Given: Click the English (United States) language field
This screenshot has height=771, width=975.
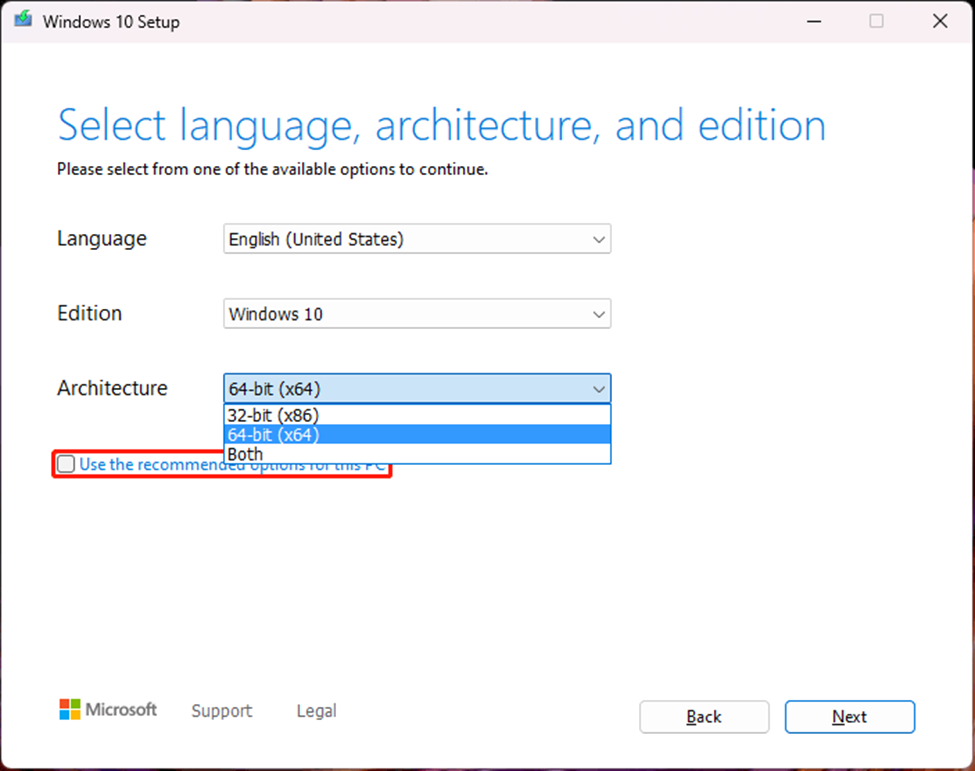Looking at the screenshot, I should [x=417, y=239].
